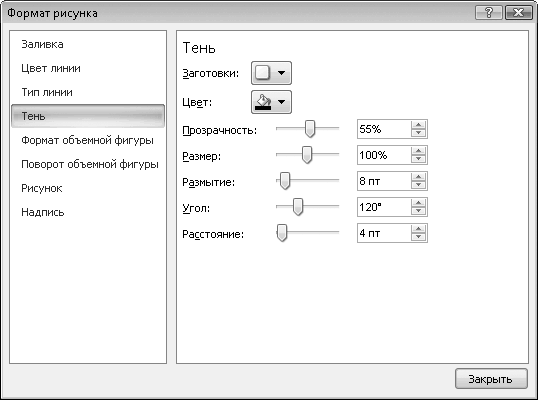Increase distance (Расстояние) with the up spinner arrow
Image resolution: width=538 pixels, height=400 pixels.
click(418, 229)
